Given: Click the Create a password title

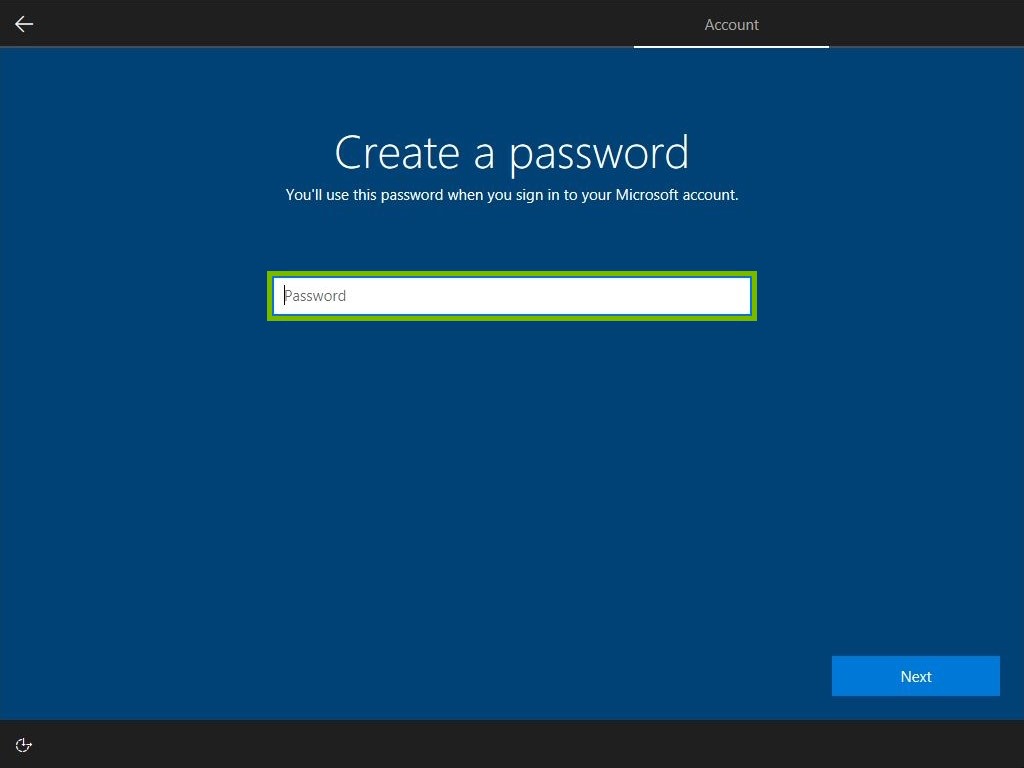Looking at the screenshot, I should pyautogui.click(x=512, y=152).
